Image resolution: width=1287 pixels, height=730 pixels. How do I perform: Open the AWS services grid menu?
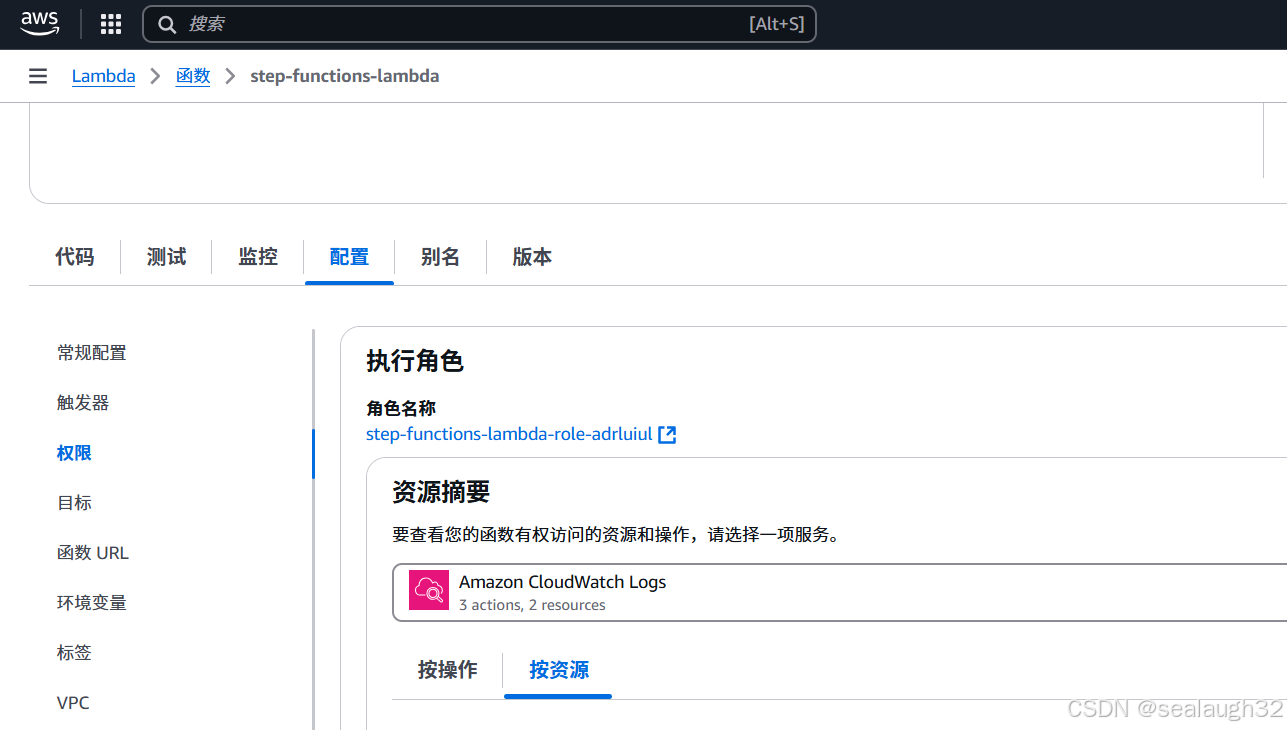(x=111, y=24)
